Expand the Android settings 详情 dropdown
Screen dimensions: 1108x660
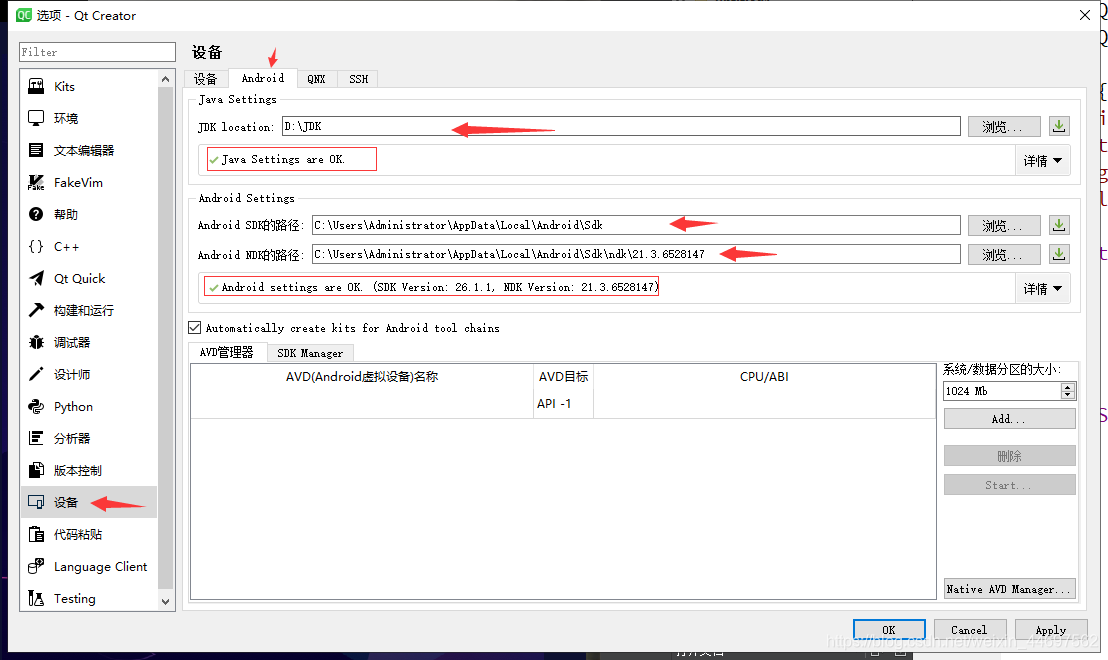click(1042, 288)
